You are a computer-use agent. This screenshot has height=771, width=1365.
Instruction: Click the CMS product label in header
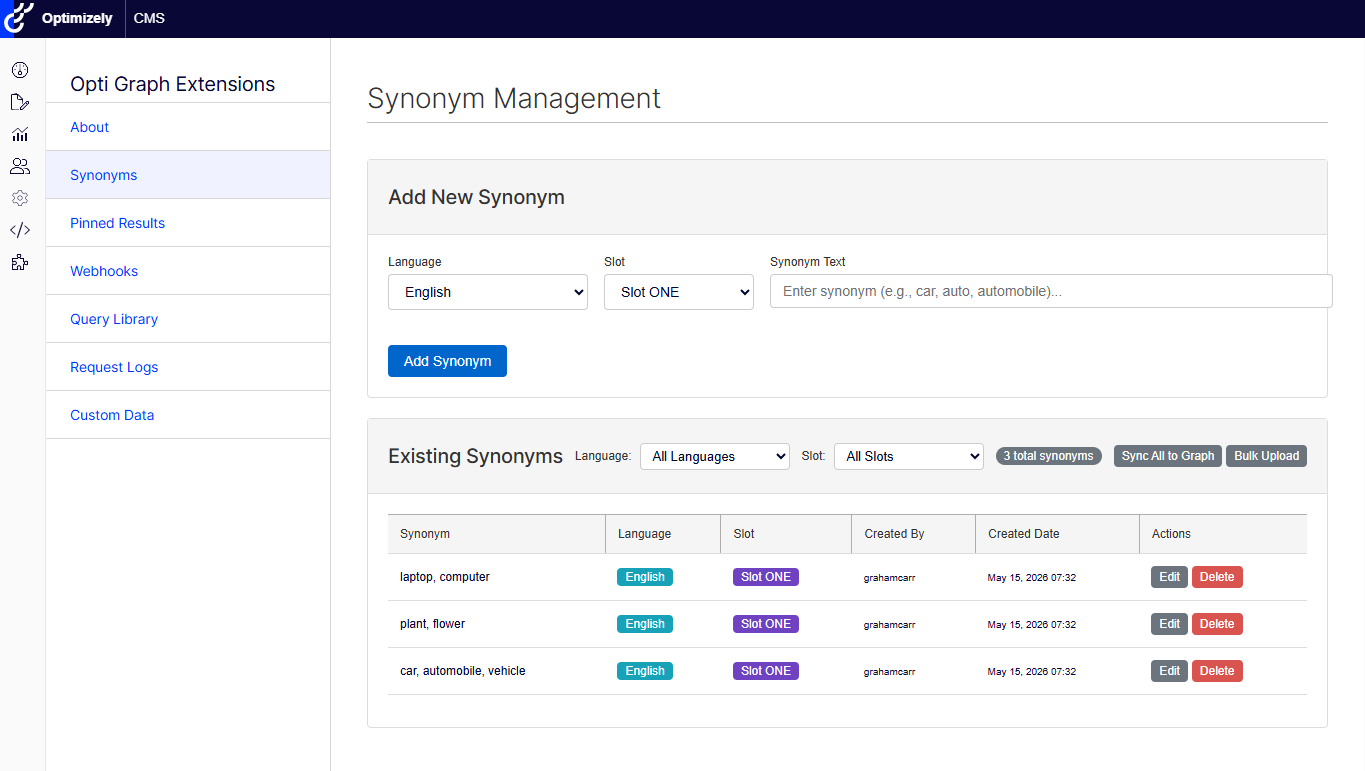[x=149, y=18]
